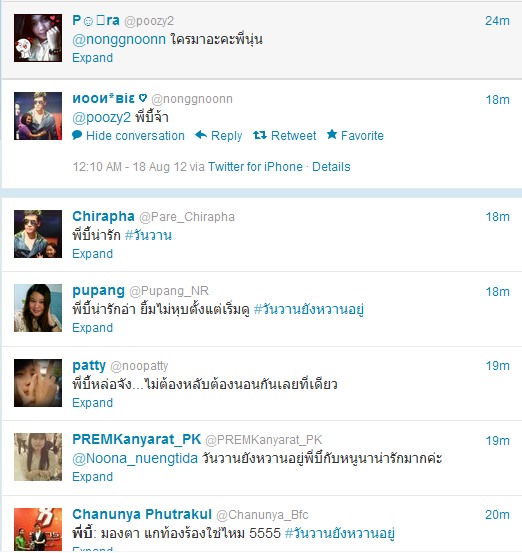Open @nonggnoonn profile picture
Screen dimensions: 522x553
pos(38,116)
